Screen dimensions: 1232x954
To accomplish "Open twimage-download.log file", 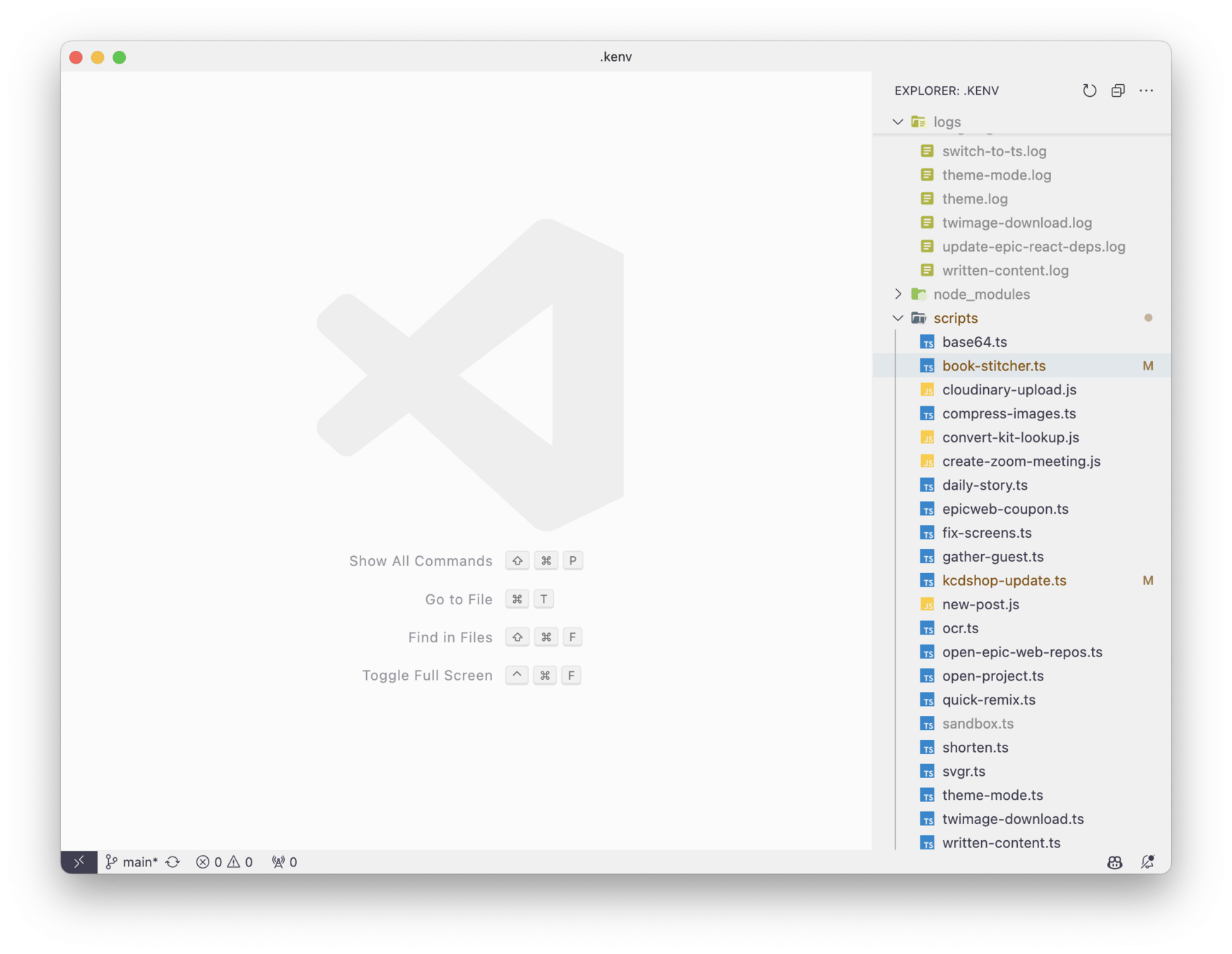I will tap(1022, 223).
